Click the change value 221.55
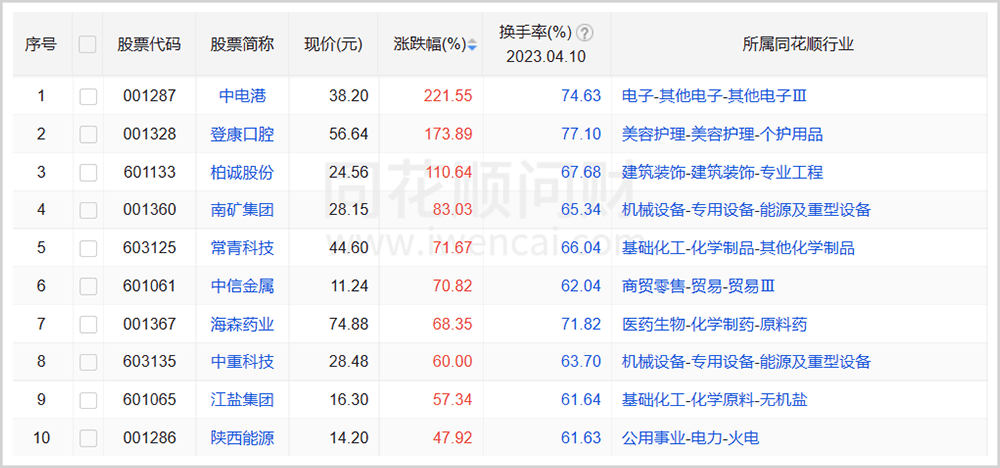The image size is (1000, 468). [x=448, y=96]
